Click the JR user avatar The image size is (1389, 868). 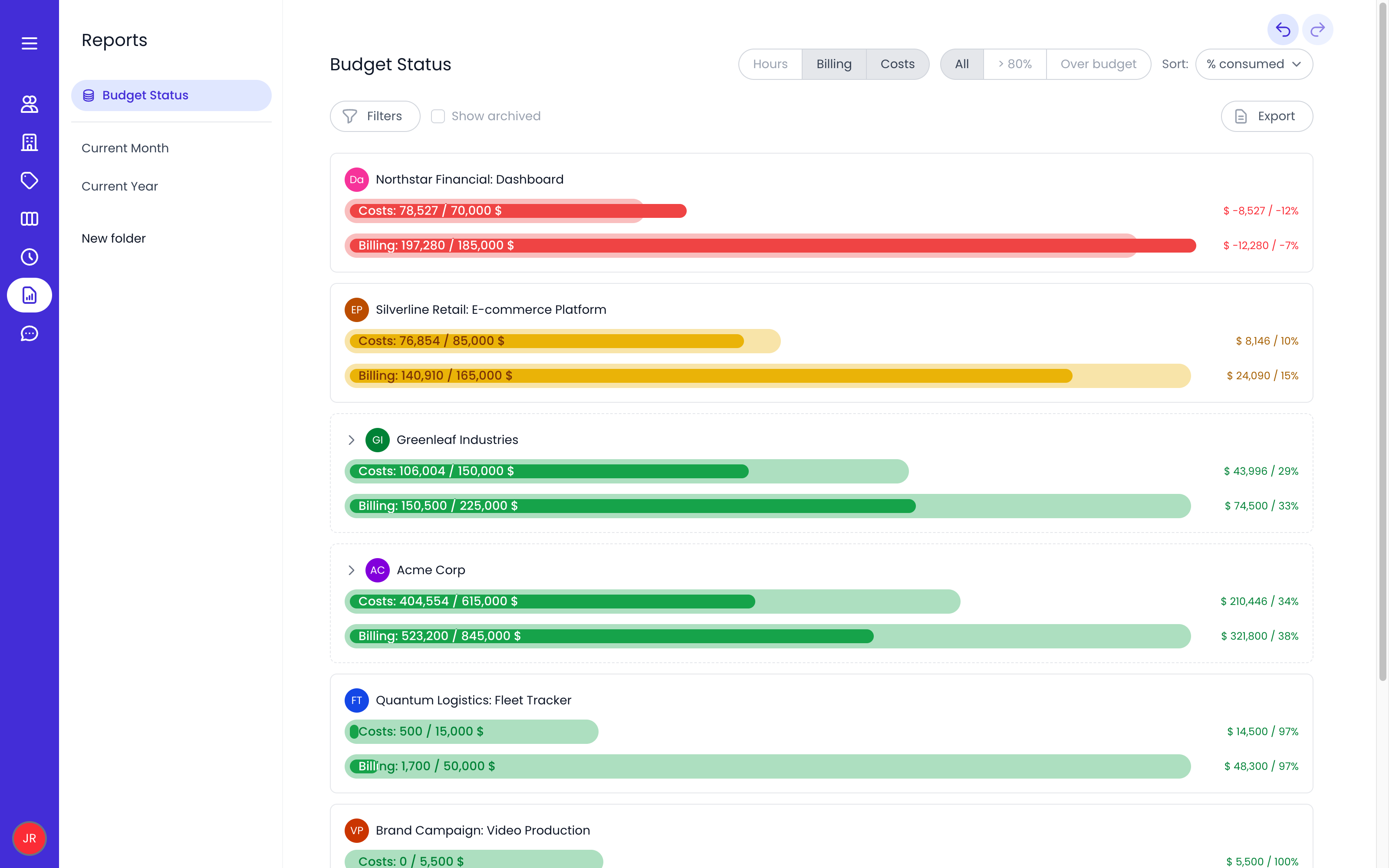click(29, 838)
